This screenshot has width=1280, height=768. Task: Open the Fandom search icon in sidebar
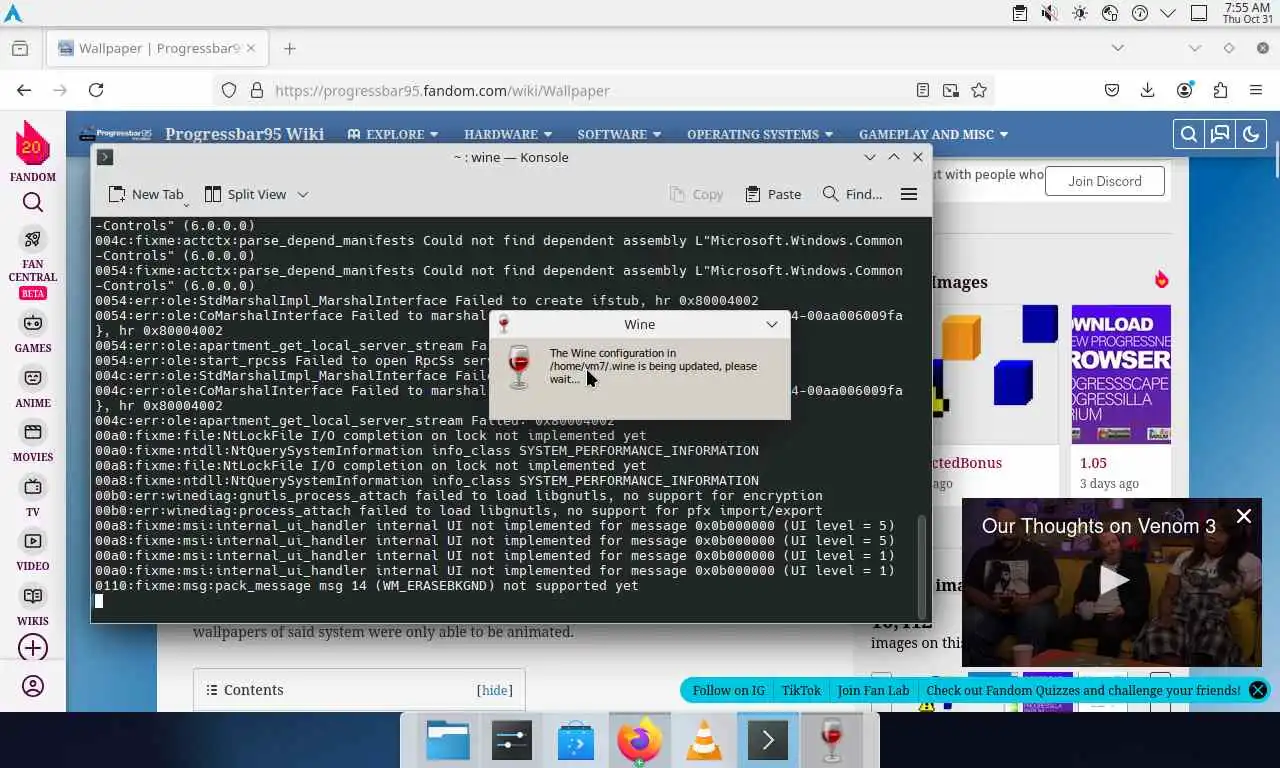33,203
